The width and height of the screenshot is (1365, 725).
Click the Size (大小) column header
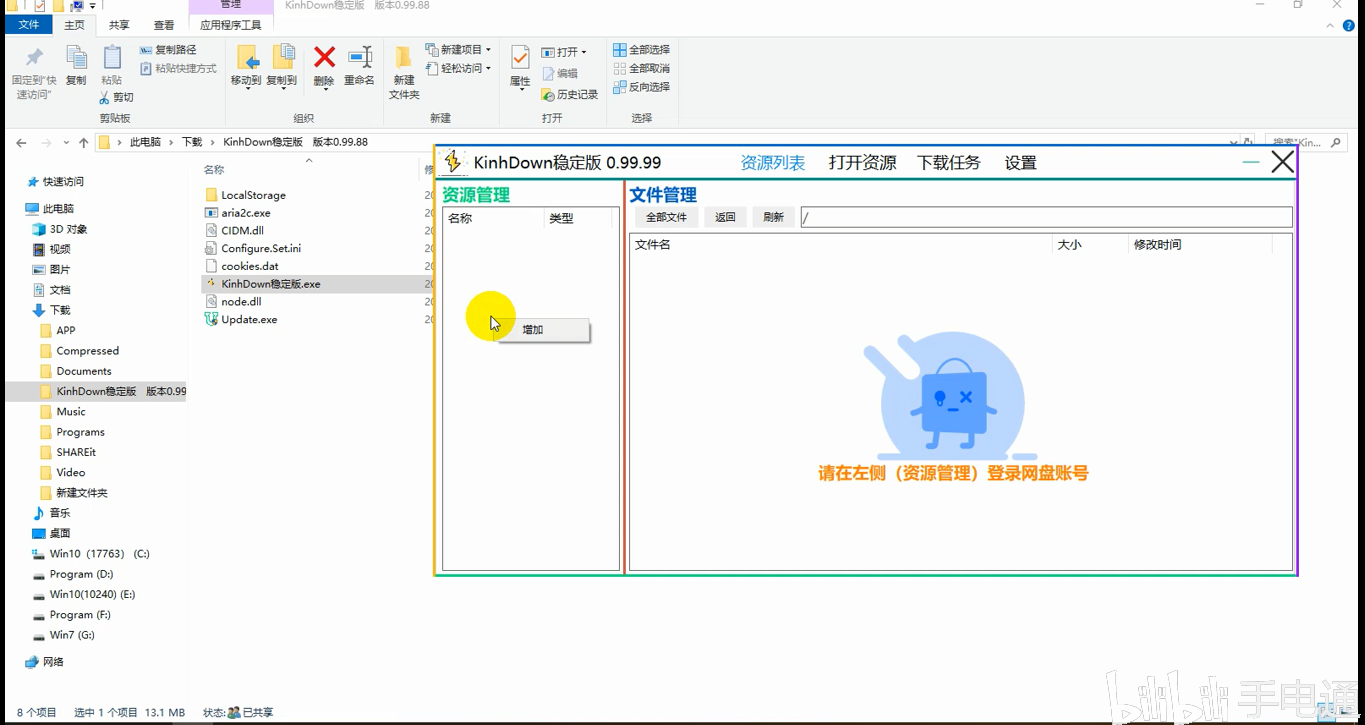[1090, 245]
